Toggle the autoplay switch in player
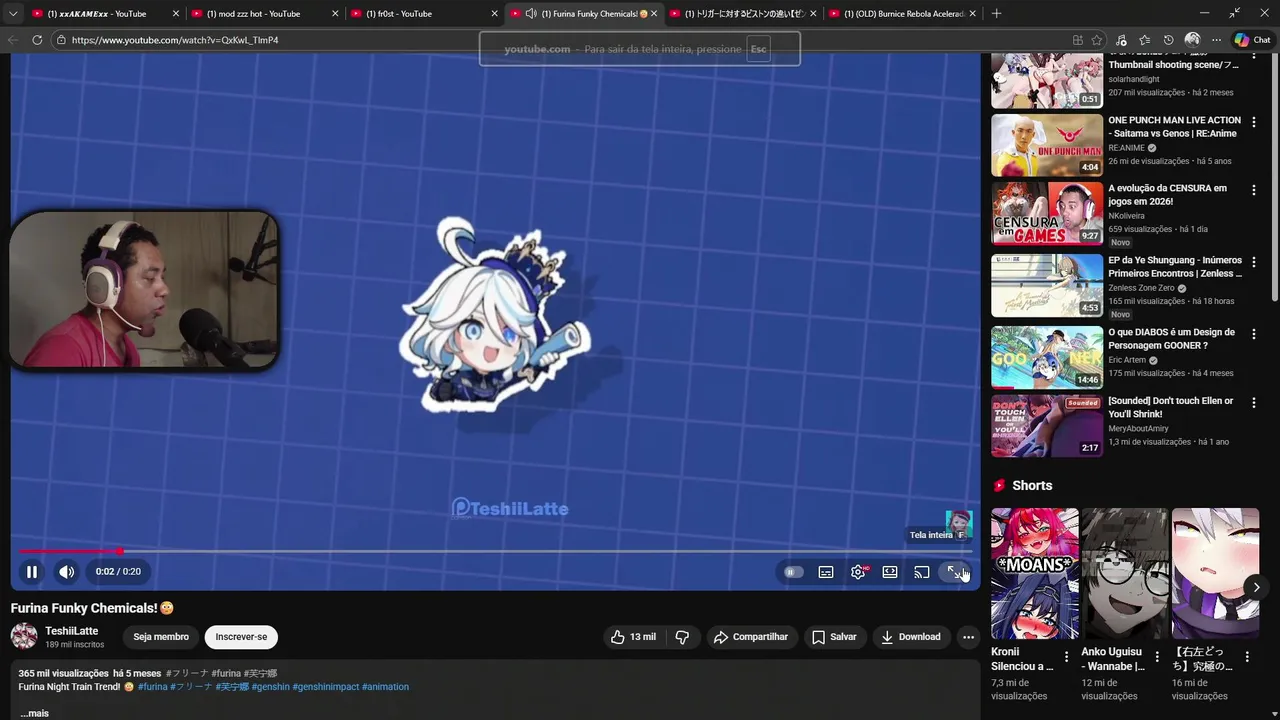Screen dimensions: 1280x720 point(793,572)
